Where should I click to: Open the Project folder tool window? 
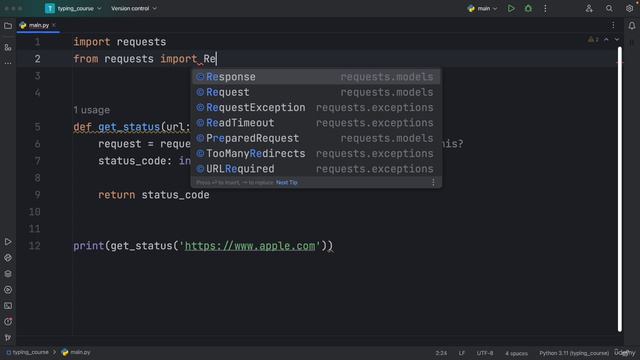coord(8,26)
